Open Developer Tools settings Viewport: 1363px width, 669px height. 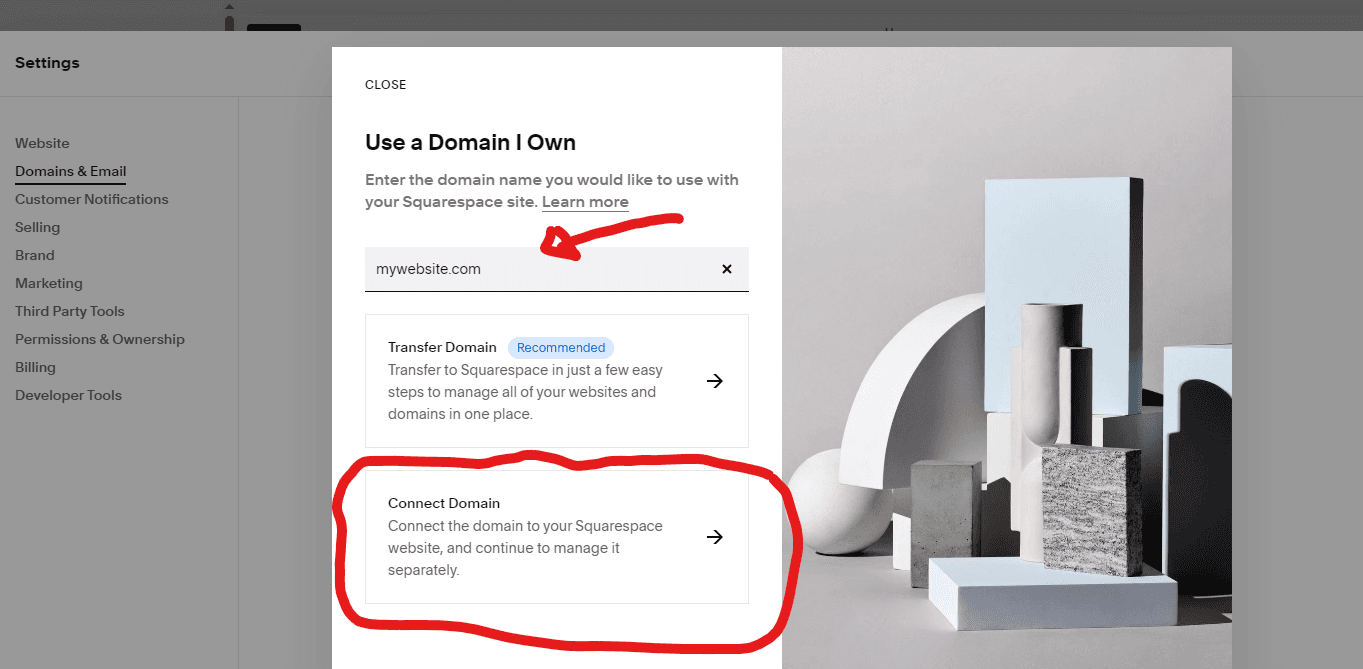[68, 395]
